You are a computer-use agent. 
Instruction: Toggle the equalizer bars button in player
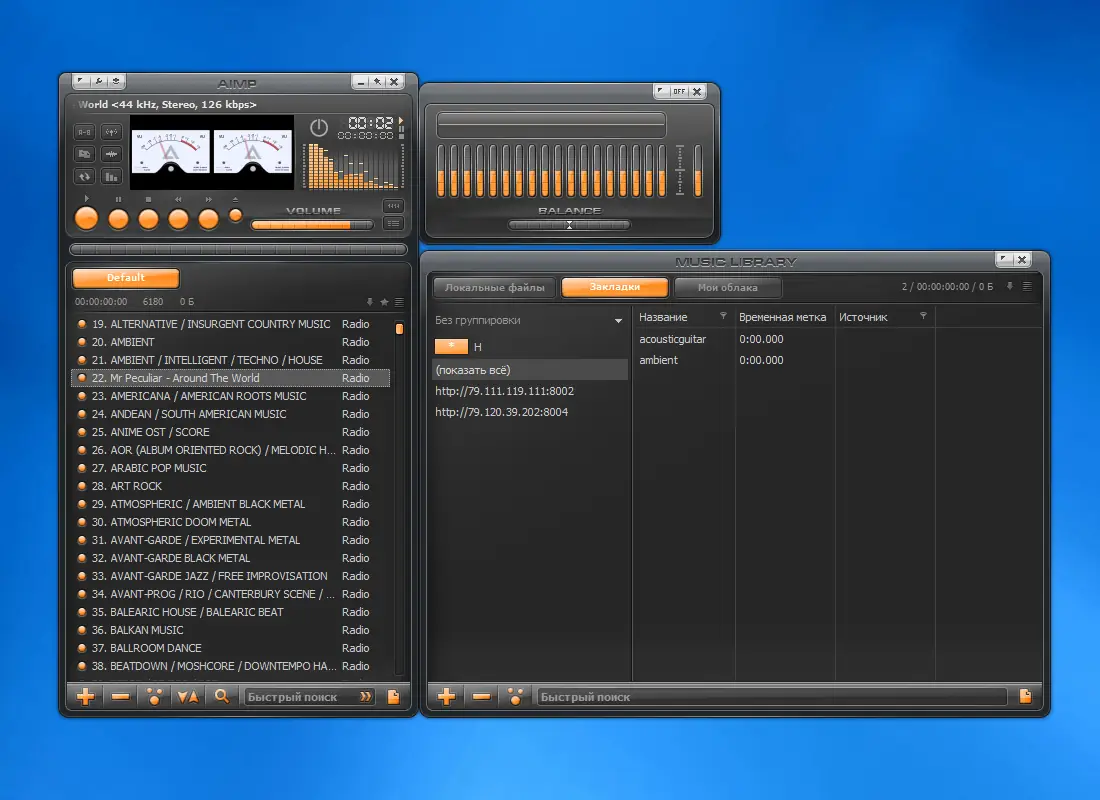111,177
